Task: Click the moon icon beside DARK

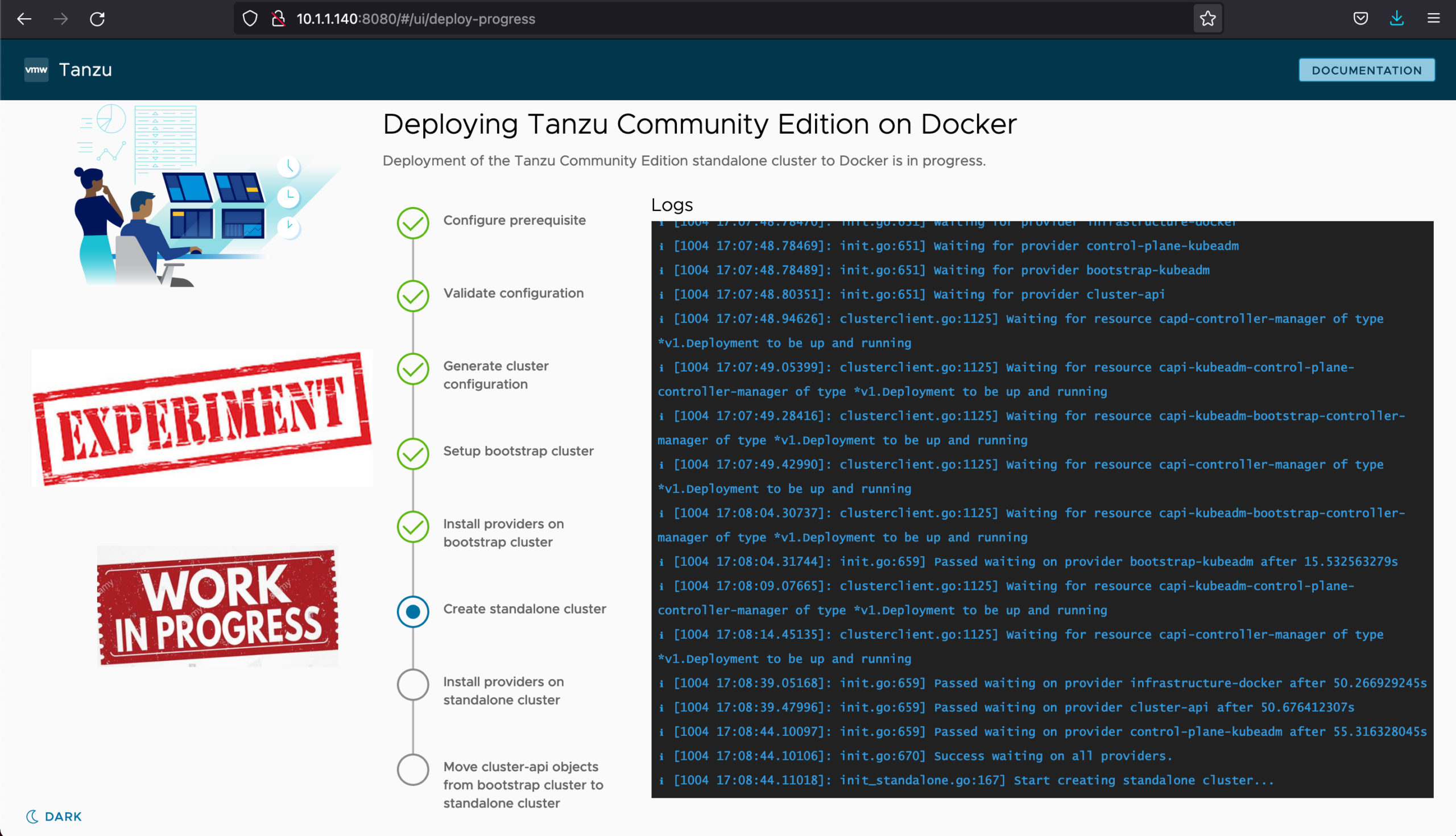Action: 32,817
